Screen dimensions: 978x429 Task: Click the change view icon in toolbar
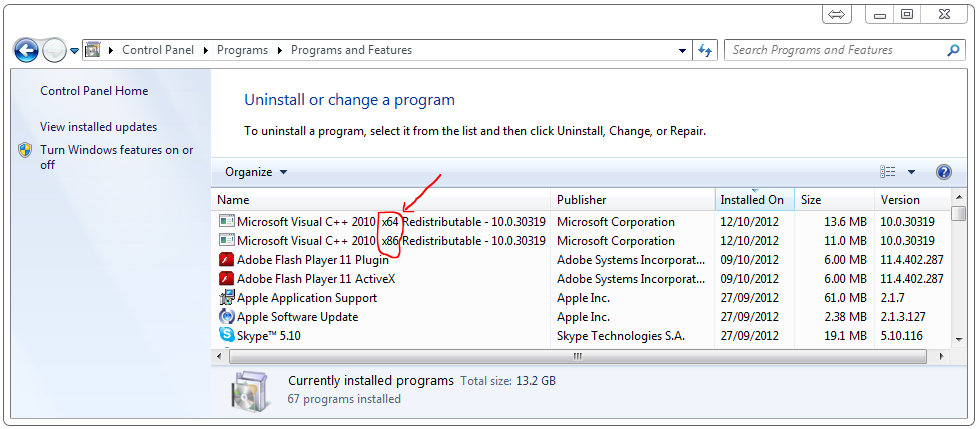888,172
